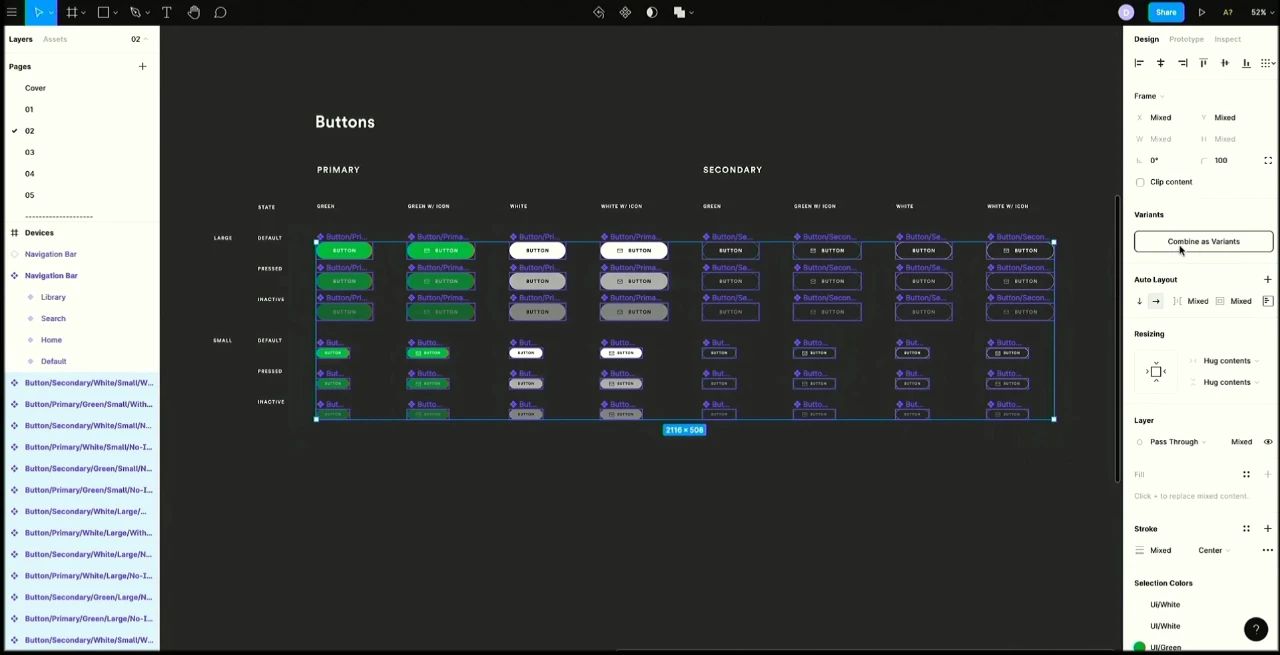Set auto layout direction to vertical
The width and height of the screenshot is (1280, 655).
coord(1139,301)
